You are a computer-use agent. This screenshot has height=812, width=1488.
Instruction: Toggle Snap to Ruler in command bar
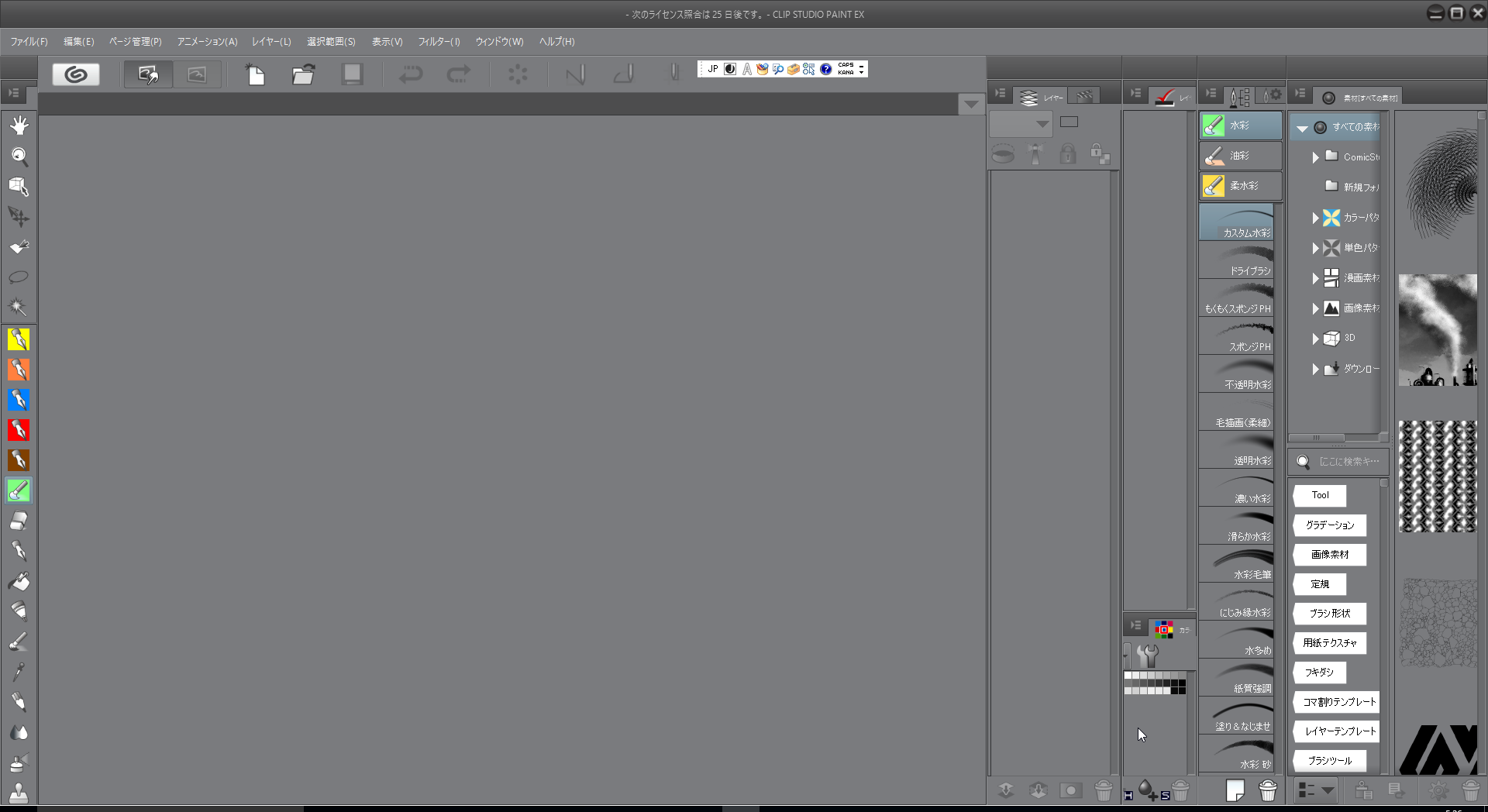(575, 74)
